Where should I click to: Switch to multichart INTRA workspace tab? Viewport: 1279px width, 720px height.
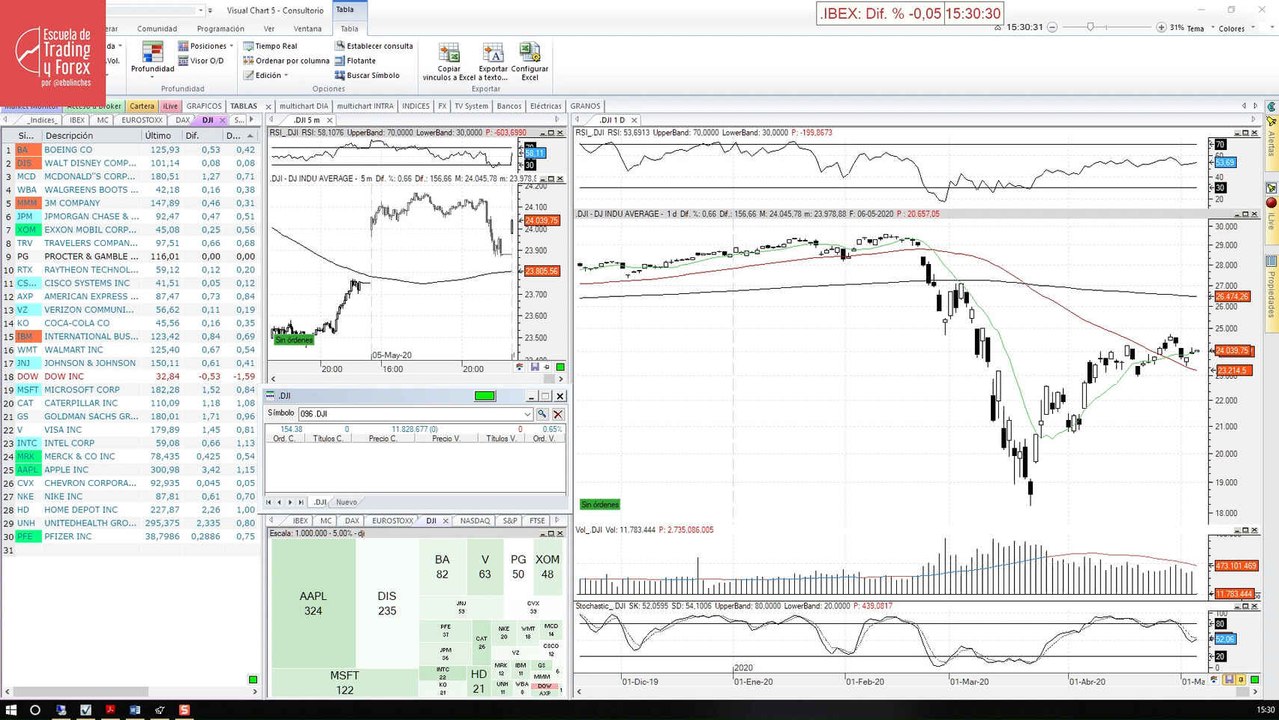click(x=364, y=106)
